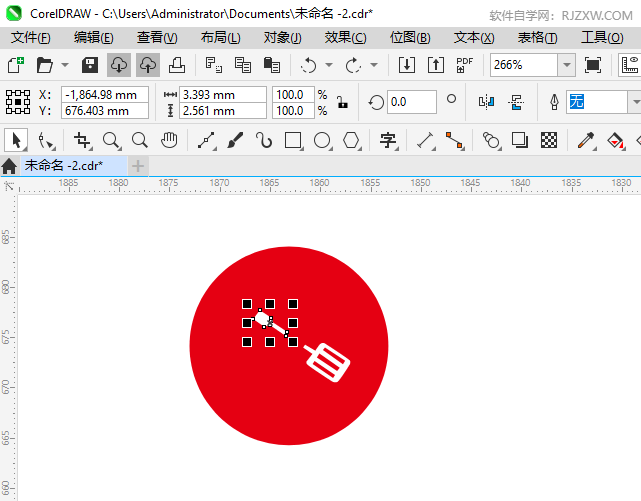Open the 位图(B) menu

[x=410, y=38]
